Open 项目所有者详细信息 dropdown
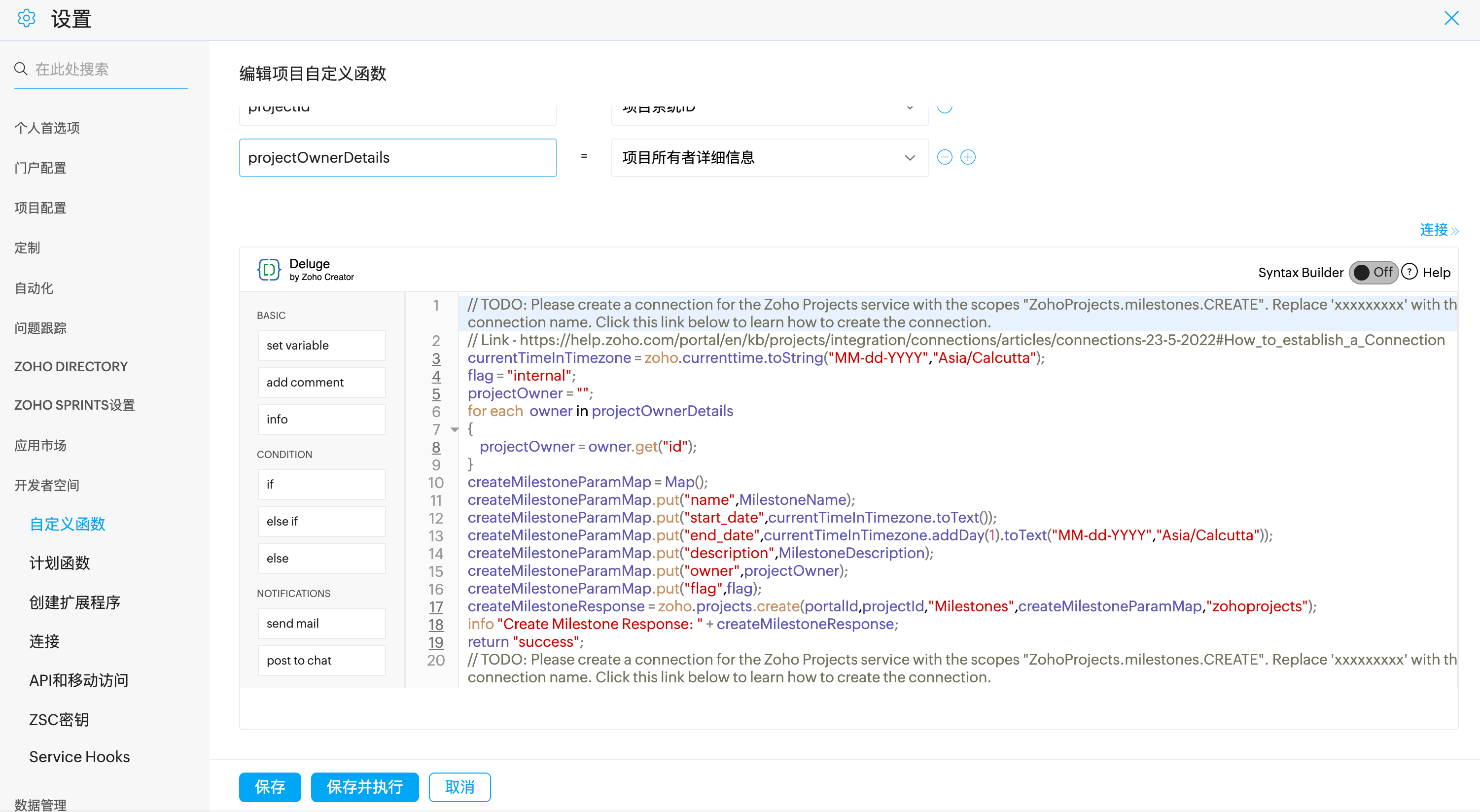1480x812 pixels. click(770, 157)
